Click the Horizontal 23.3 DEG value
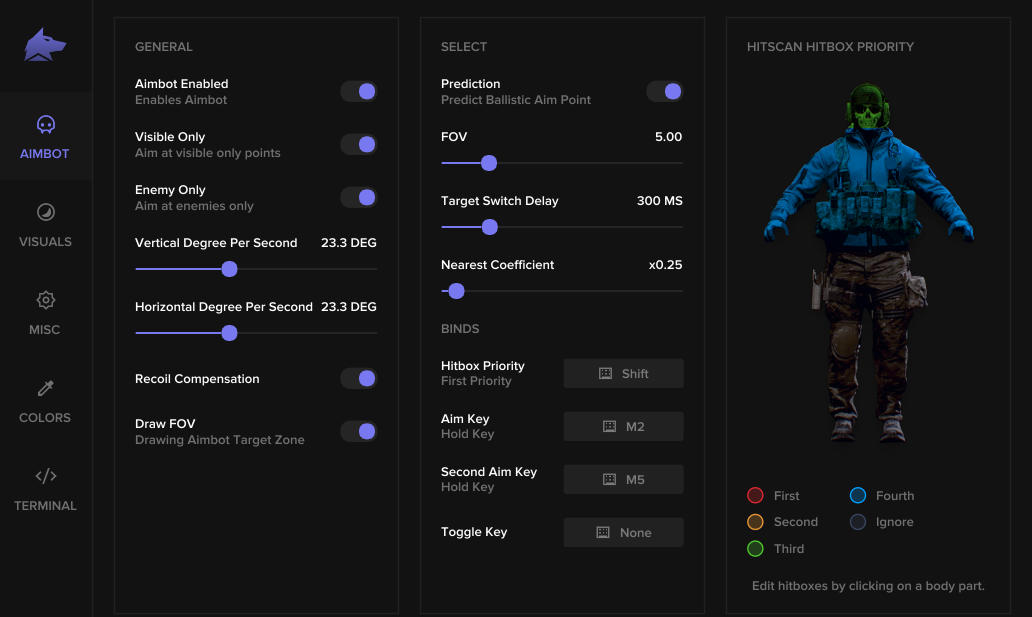The image size is (1032, 617). tap(349, 307)
